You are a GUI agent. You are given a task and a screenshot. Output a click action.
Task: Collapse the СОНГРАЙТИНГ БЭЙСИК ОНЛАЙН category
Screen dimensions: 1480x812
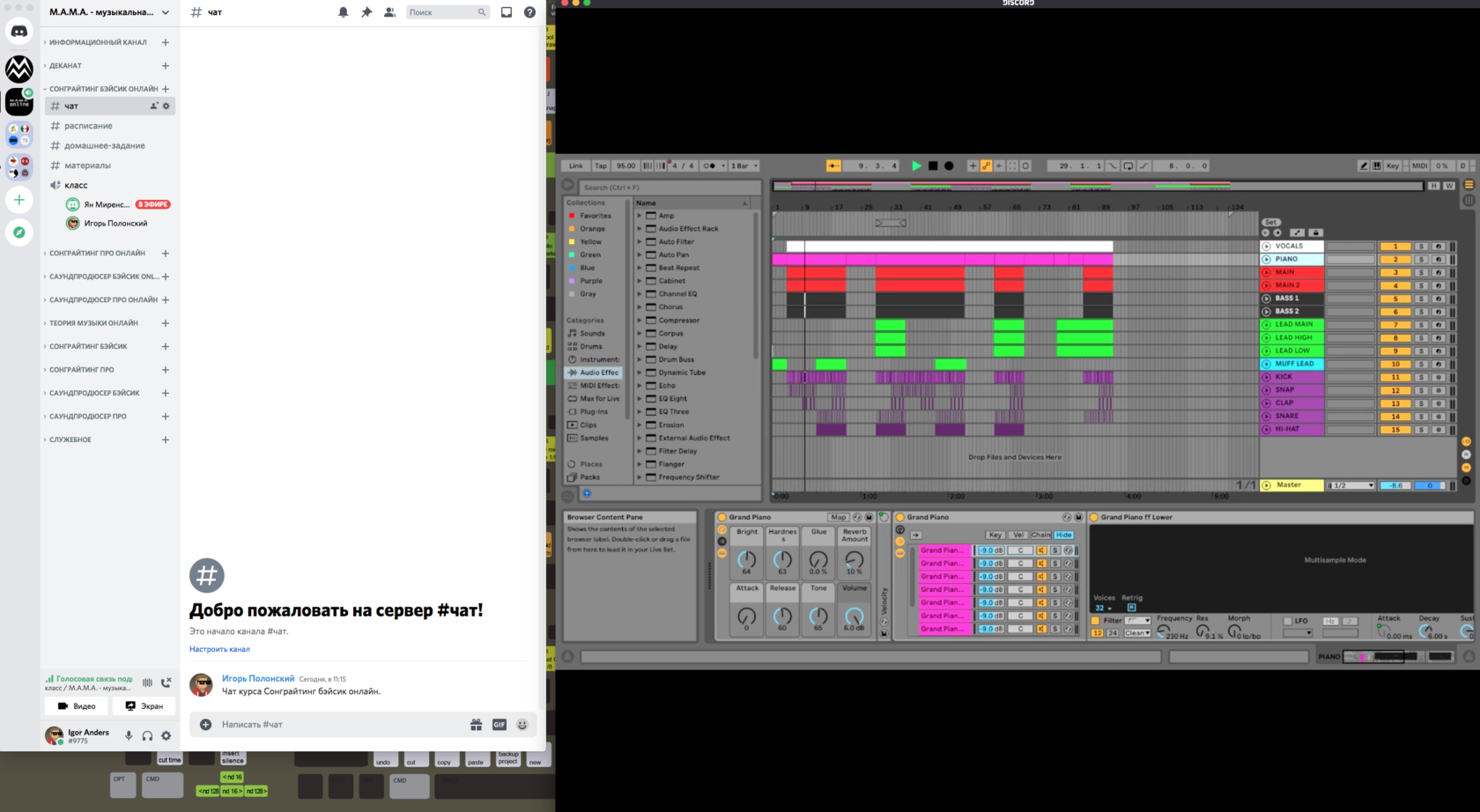click(x=102, y=89)
